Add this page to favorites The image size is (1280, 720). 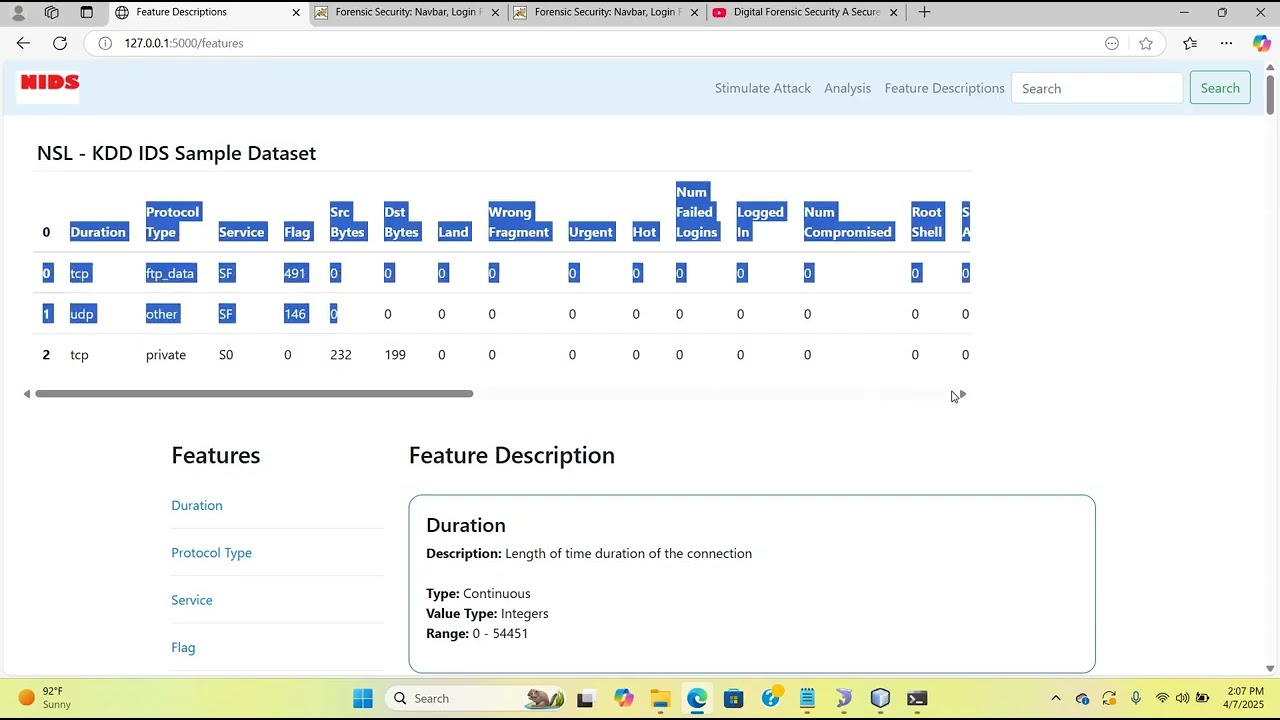pos(1146,43)
